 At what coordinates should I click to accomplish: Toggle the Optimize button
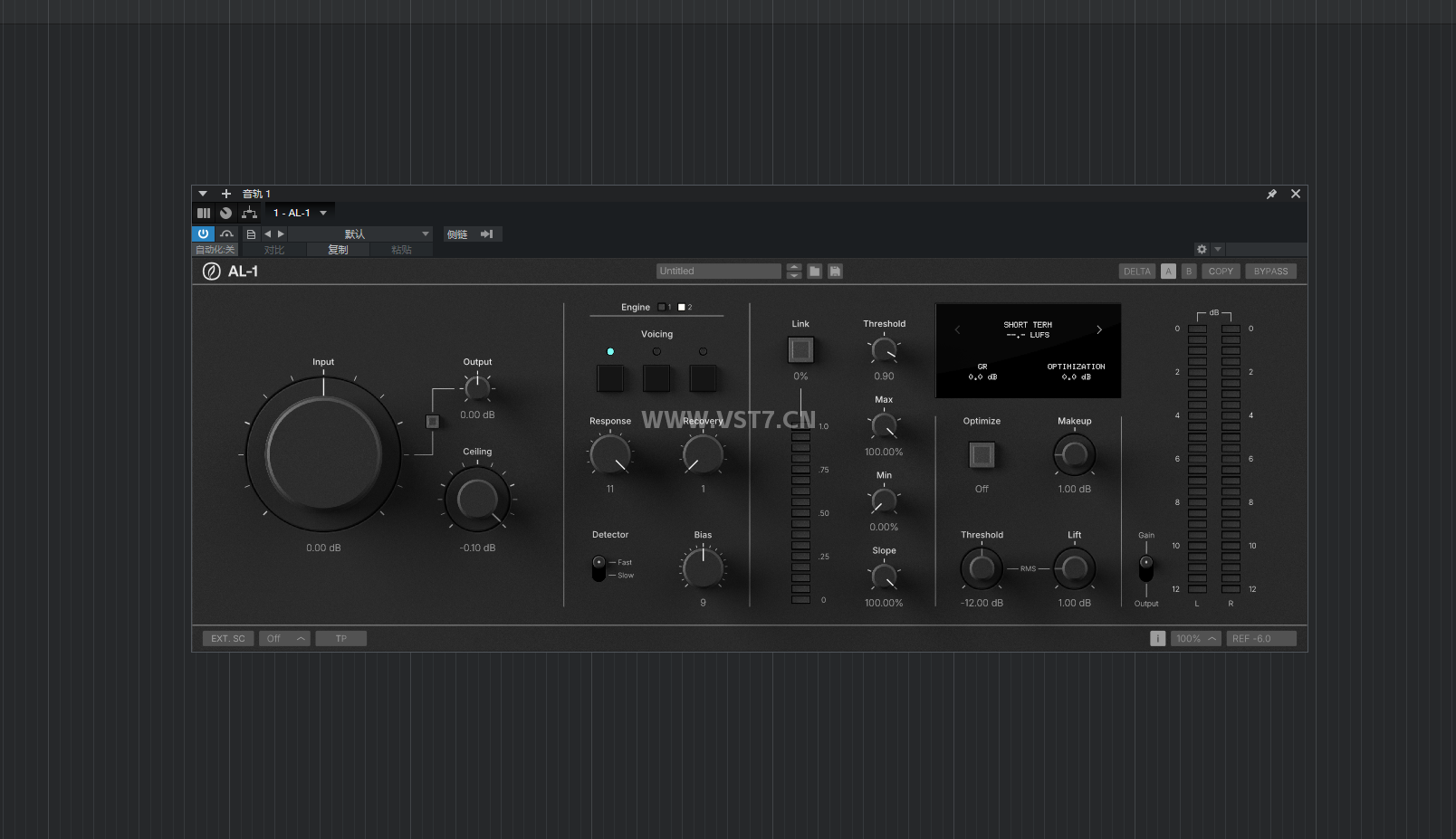982,454
